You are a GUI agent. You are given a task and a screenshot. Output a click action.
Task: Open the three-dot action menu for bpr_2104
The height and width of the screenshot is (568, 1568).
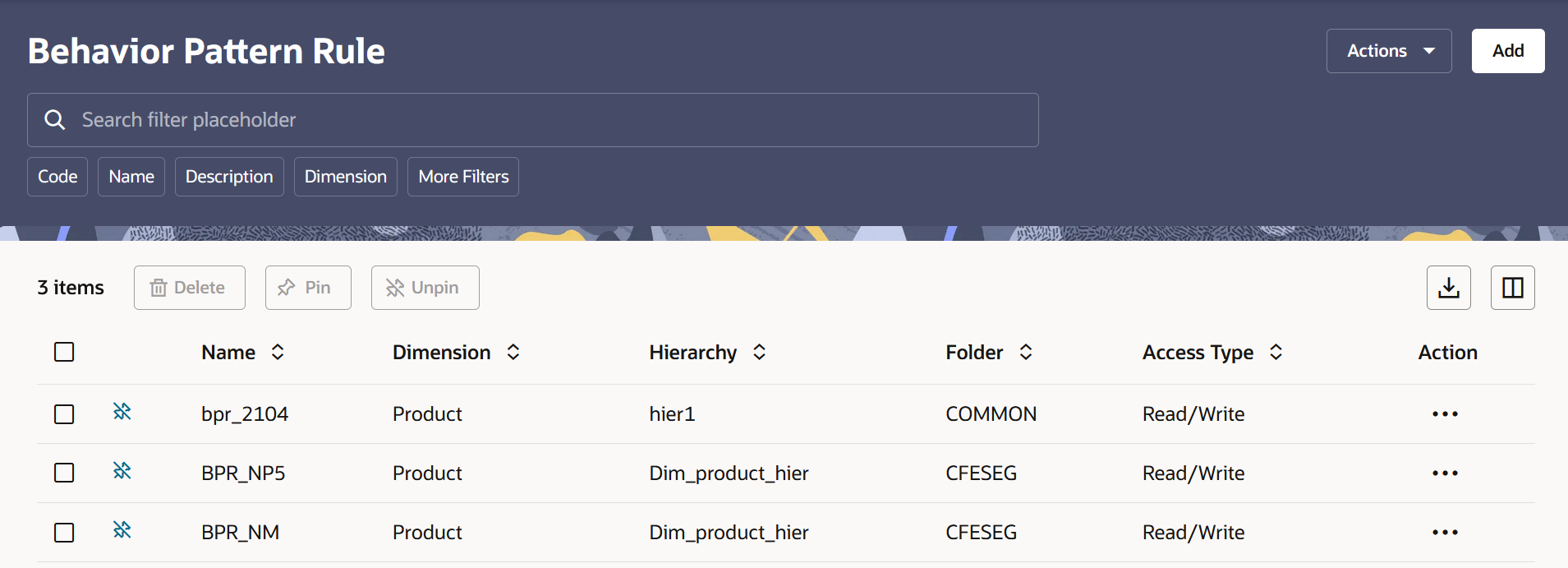[1445, 414]
